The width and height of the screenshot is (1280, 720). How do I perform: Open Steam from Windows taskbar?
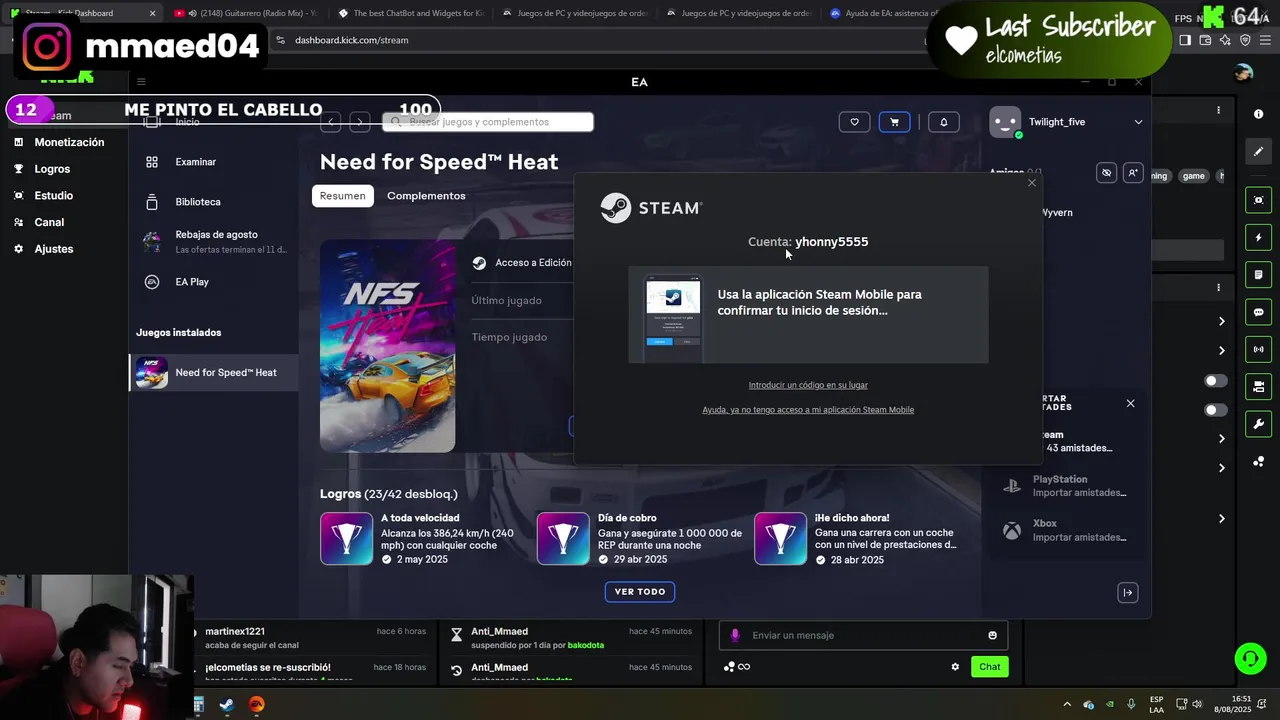[x=227, y=705]
